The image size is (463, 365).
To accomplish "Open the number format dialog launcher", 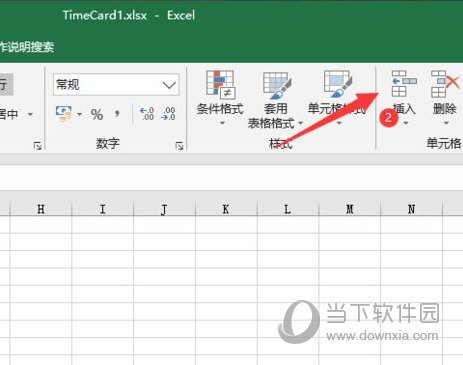I will tap(179, 146).
